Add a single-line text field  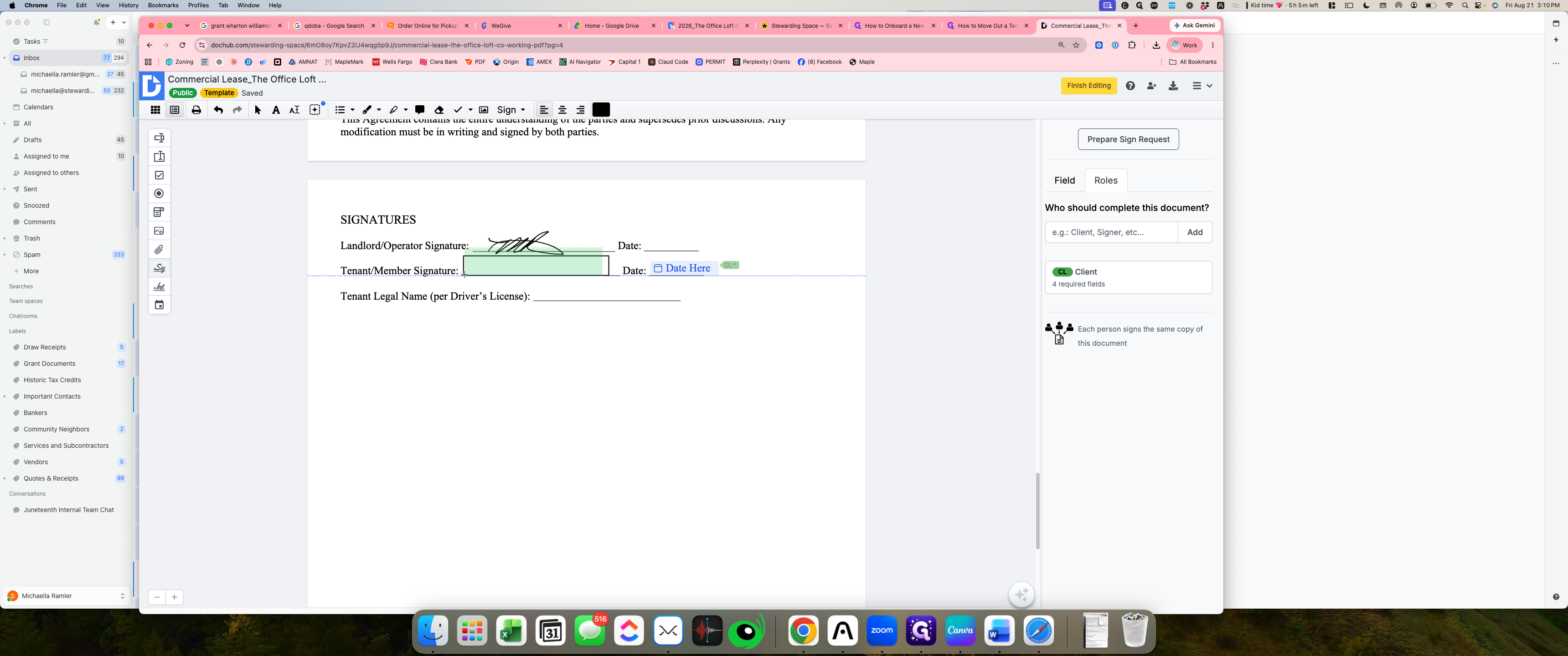(159, 138)
